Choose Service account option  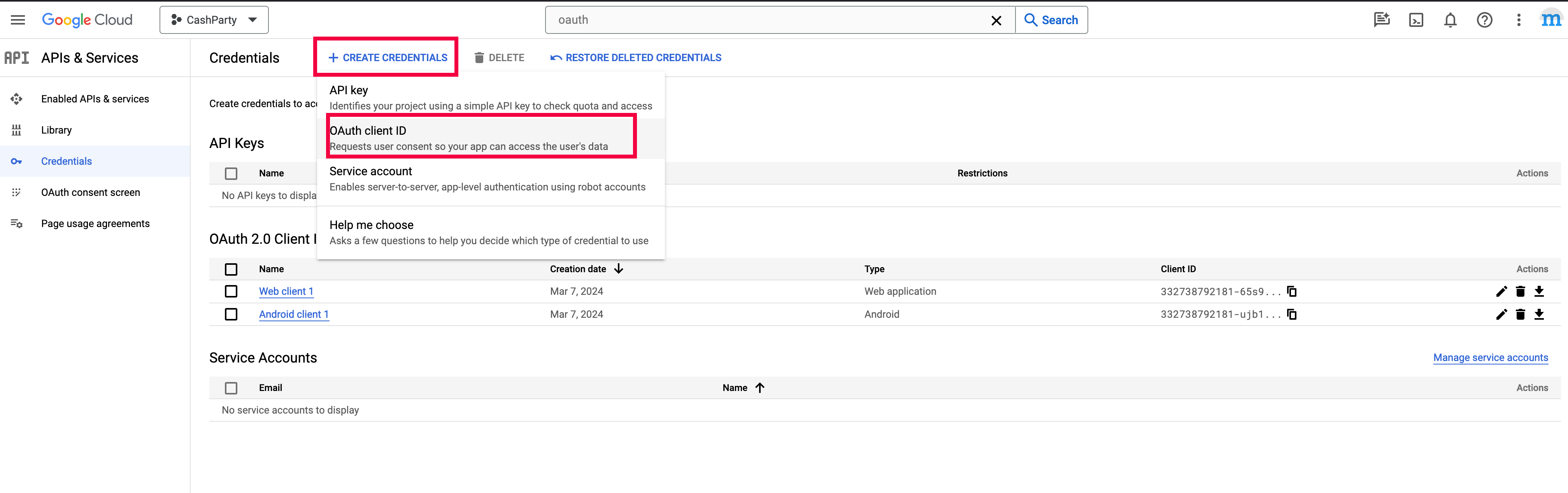tap(491, 179)
